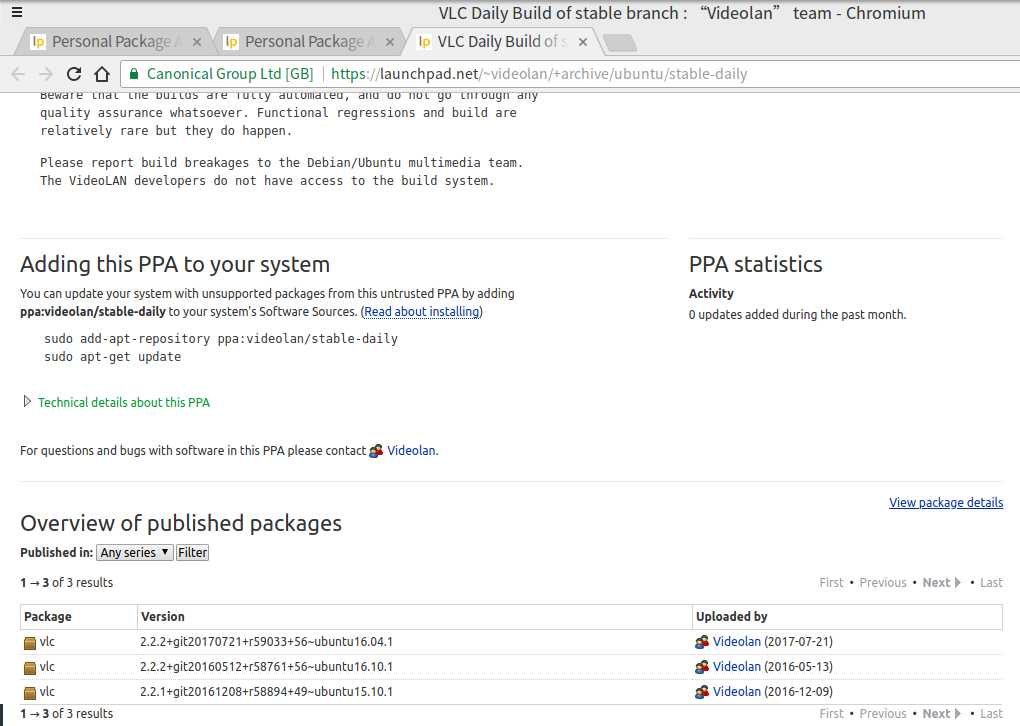
Task: Click version 2.2.2+git20160512+r58761+56~ubuntu16.10.1
Action: point(266,667)
